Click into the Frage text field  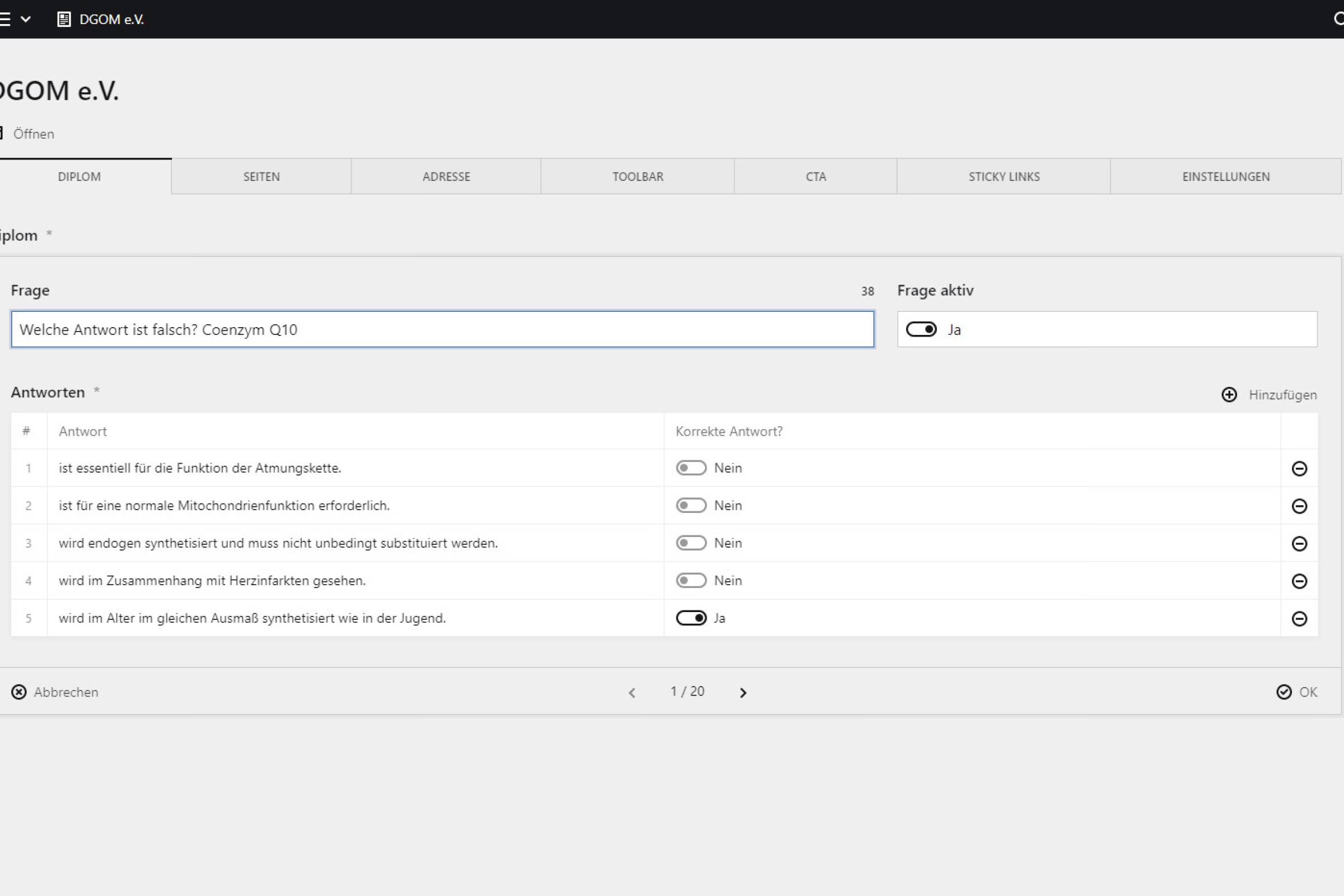click(442, 330)
